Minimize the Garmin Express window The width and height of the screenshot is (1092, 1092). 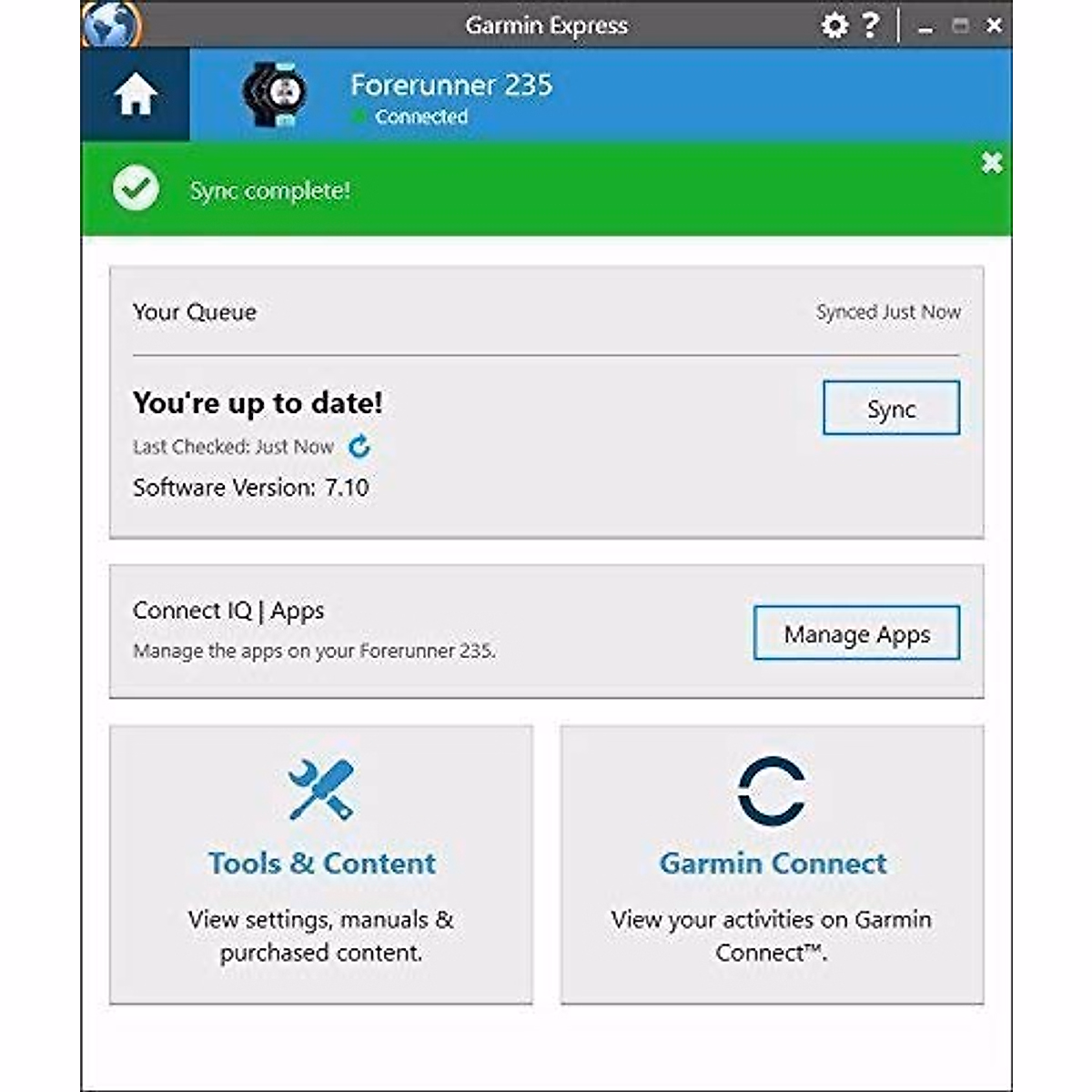click(x=925, y=26)
